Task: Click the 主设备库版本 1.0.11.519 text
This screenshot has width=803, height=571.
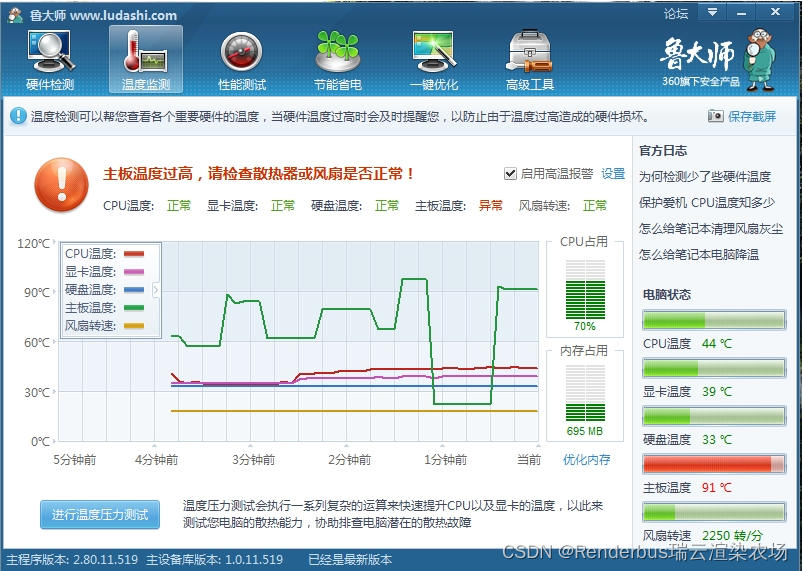Action: (214, 559)
